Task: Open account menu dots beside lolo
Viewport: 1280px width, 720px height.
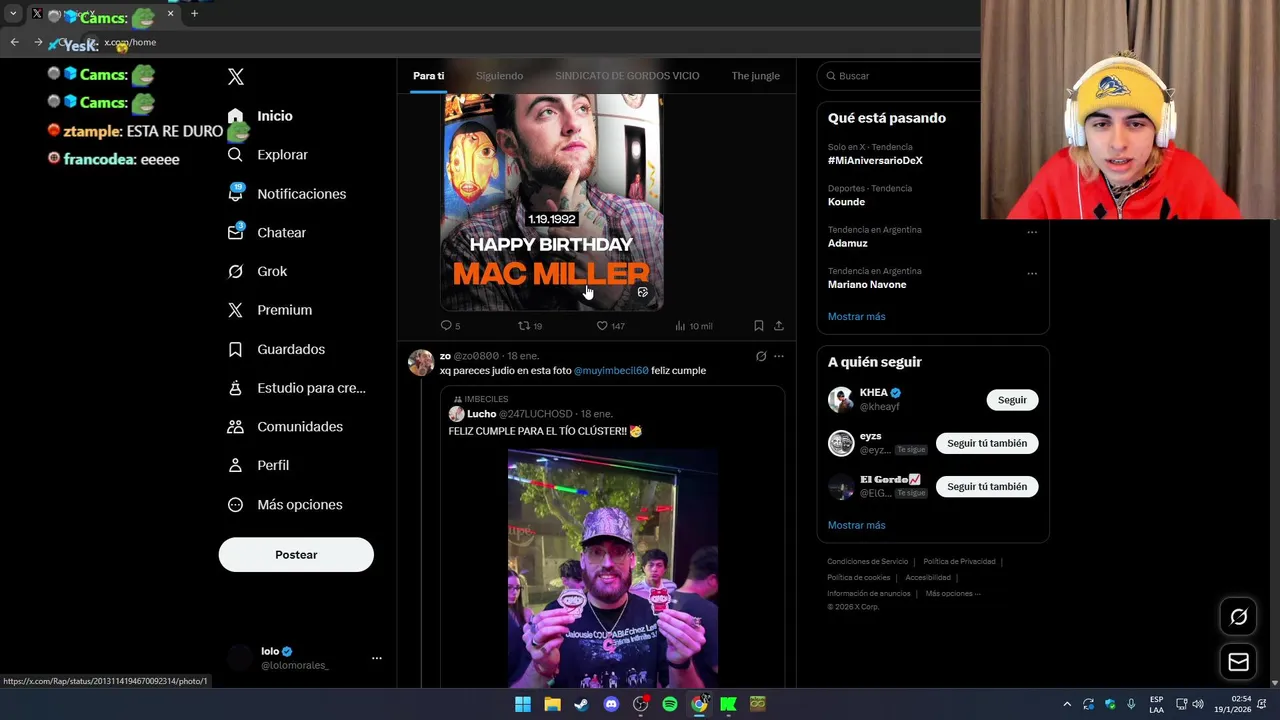Action: [377, 658]
